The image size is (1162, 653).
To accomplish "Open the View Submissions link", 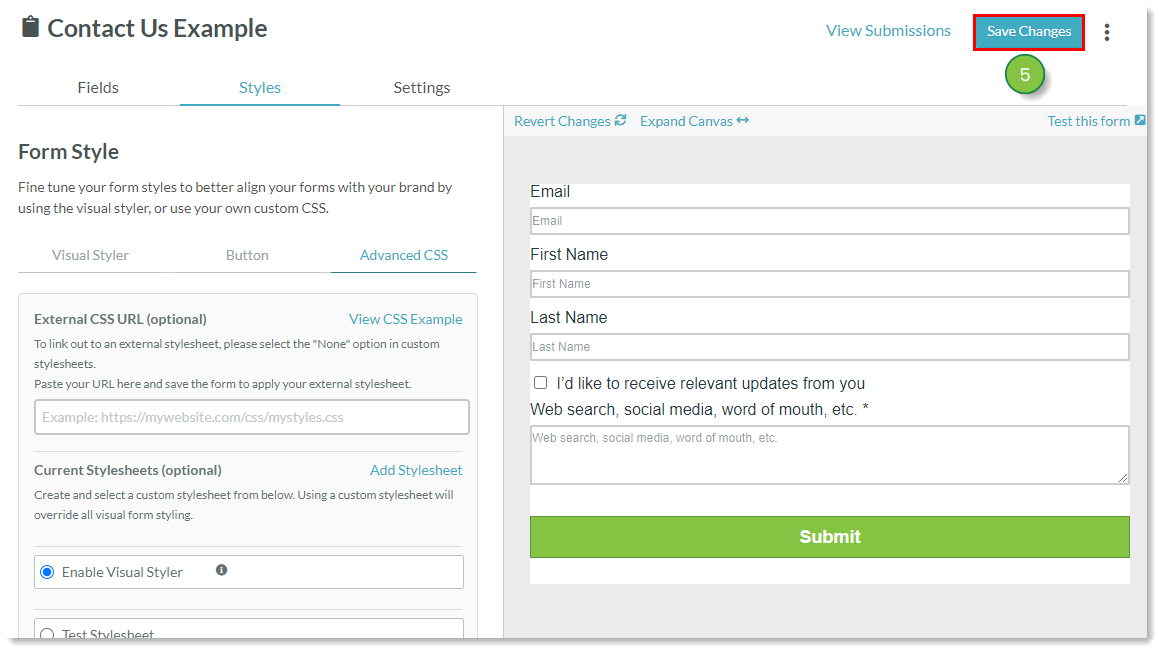I will pos(888,30).
